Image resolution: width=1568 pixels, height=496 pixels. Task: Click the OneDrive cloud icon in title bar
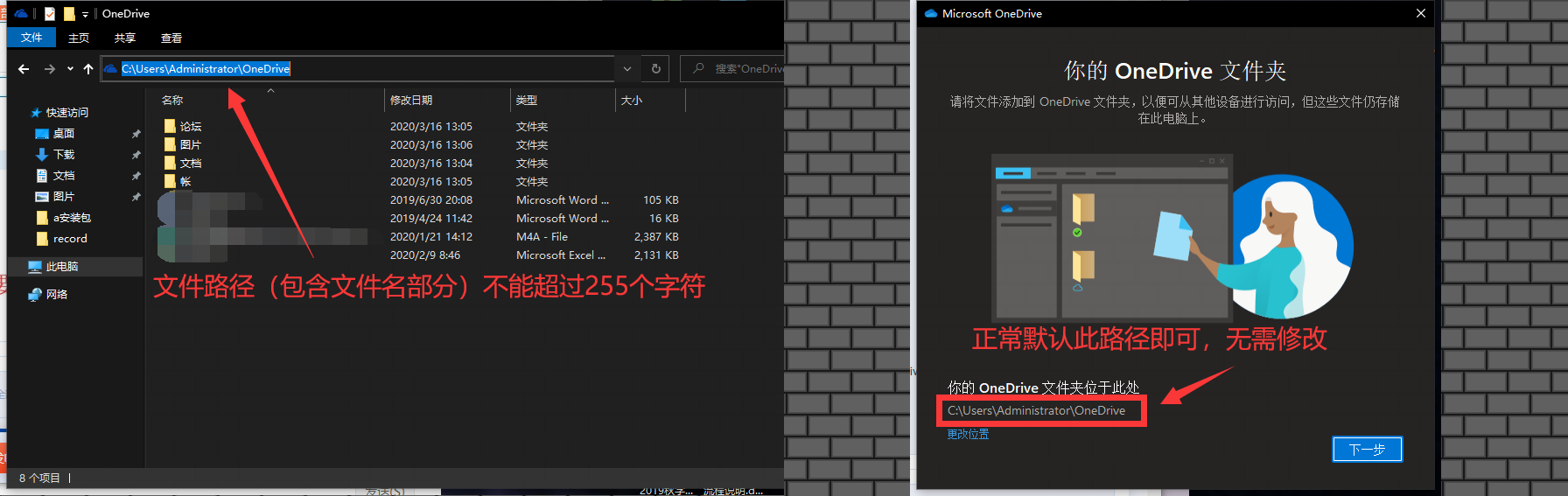[x=22, y=13]
